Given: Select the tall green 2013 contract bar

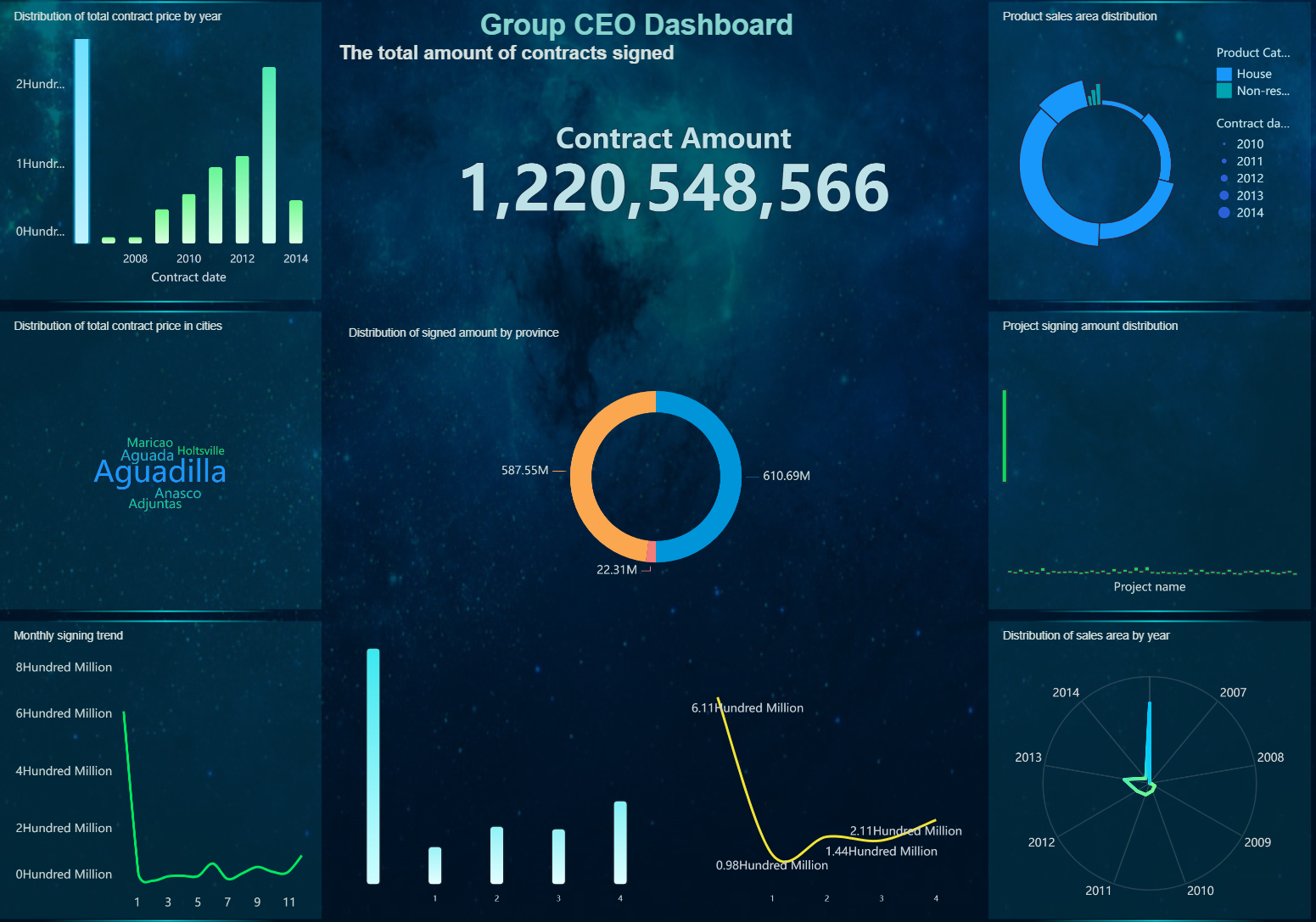Looking at the screenshot, I should (269, 154).
